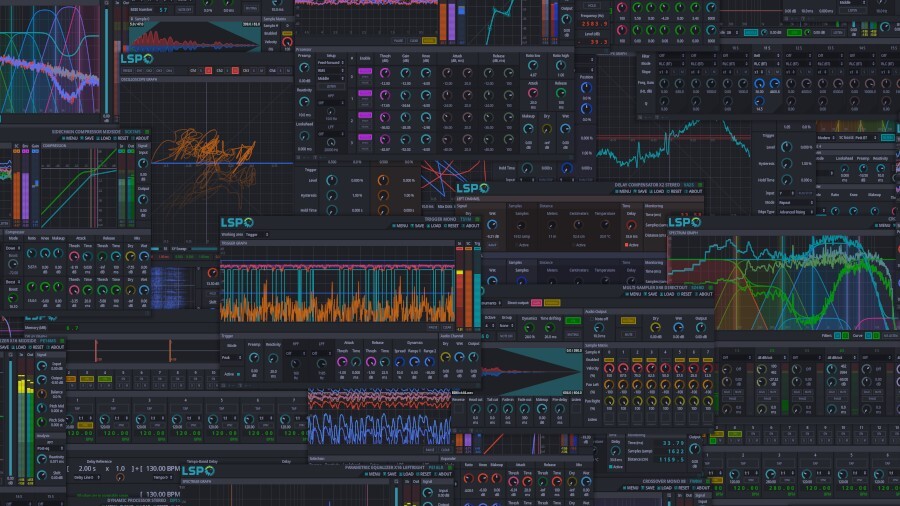Viewport: 900px width, 506px height.
Task: Open MENU in the Delay Compensator window
Action: (x=623, y=192)
